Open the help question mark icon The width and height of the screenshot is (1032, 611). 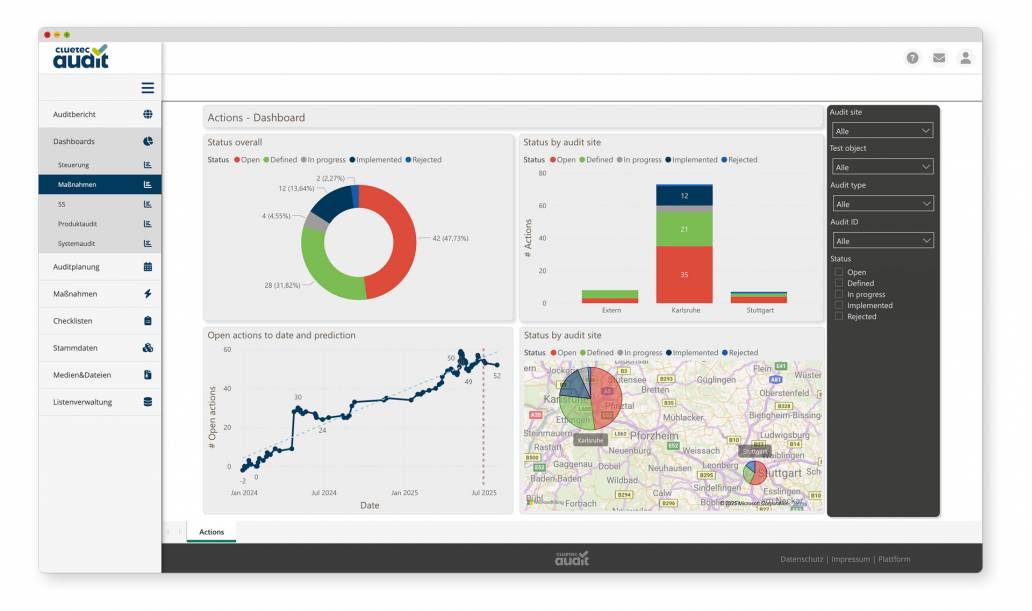pyautogui.click(x=912, y=58)
